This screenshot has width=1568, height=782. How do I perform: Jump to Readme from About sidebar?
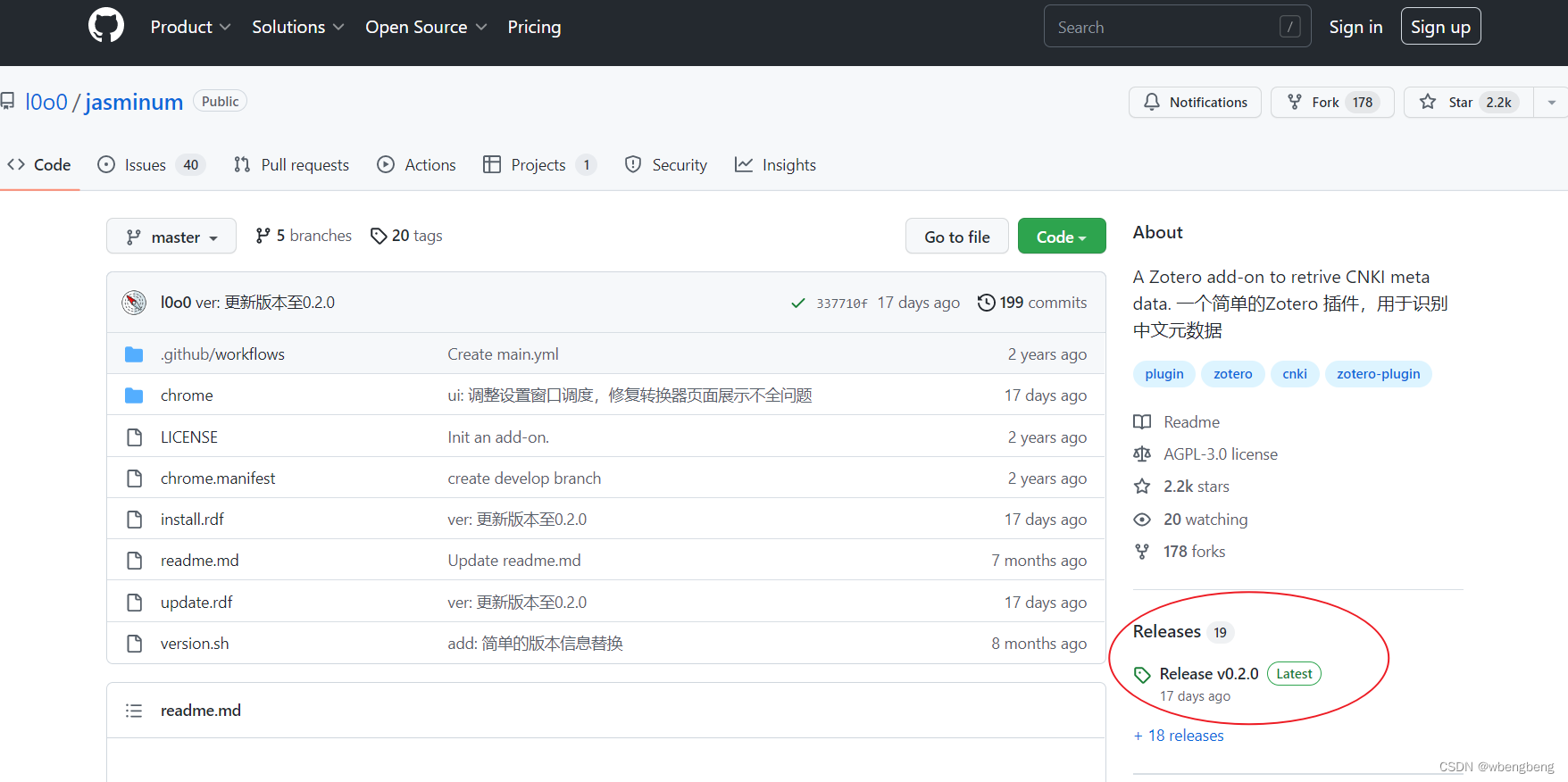(x=1177, y=422)
